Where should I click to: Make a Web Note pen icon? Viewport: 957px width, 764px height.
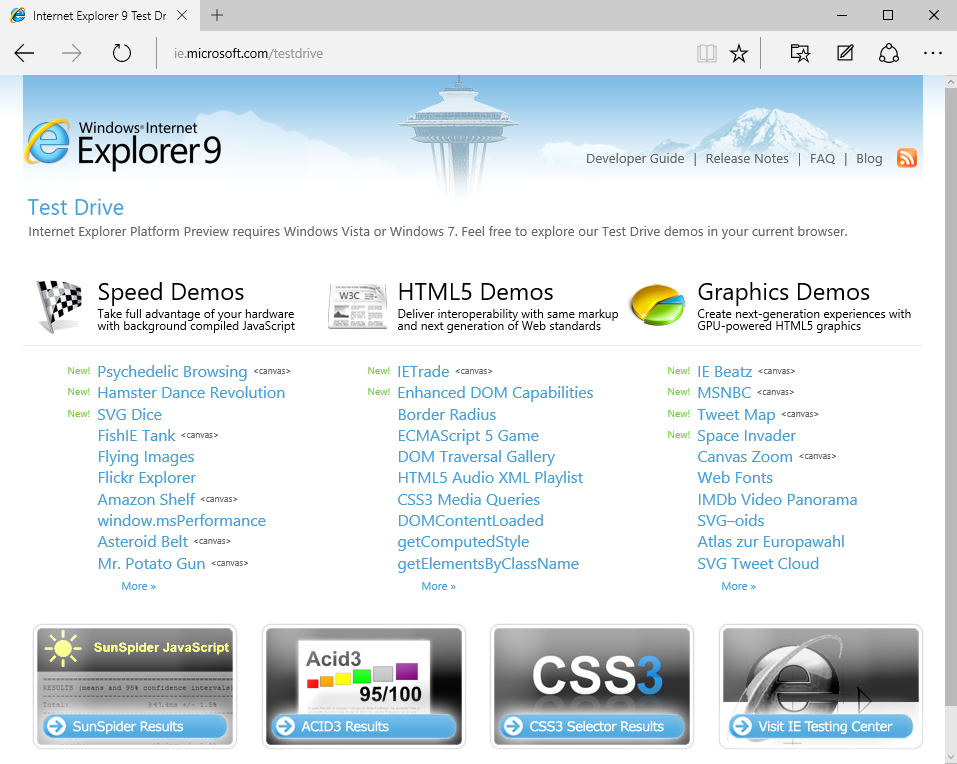(845, 54)
